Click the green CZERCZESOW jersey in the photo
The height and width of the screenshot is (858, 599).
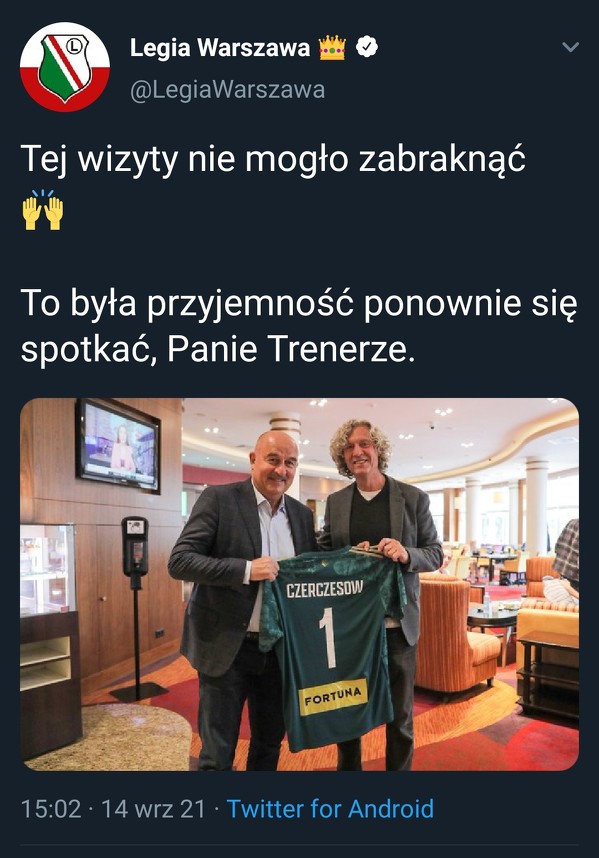332,648
